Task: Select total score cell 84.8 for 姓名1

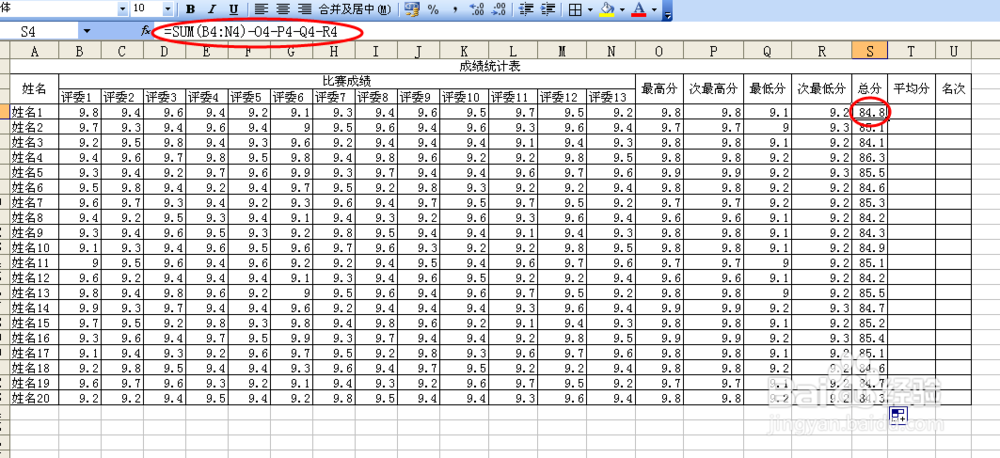Action: coord(870,112)
